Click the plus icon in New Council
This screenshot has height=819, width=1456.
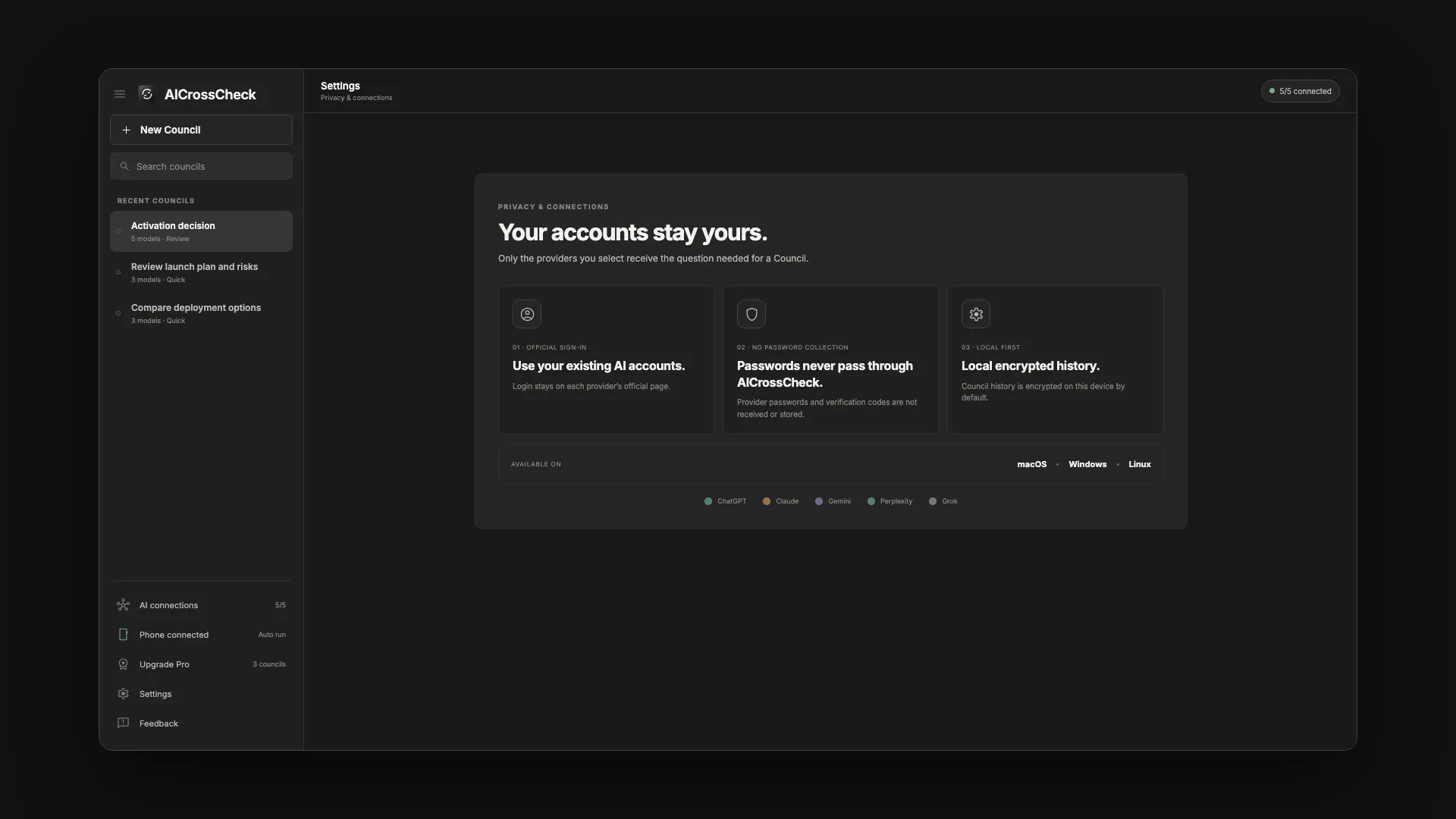coord(126,130)
